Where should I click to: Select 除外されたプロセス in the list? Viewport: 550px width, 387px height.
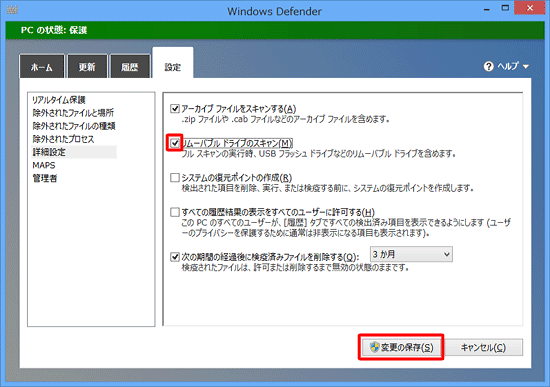pyautogui.click(x=63, y=139)
